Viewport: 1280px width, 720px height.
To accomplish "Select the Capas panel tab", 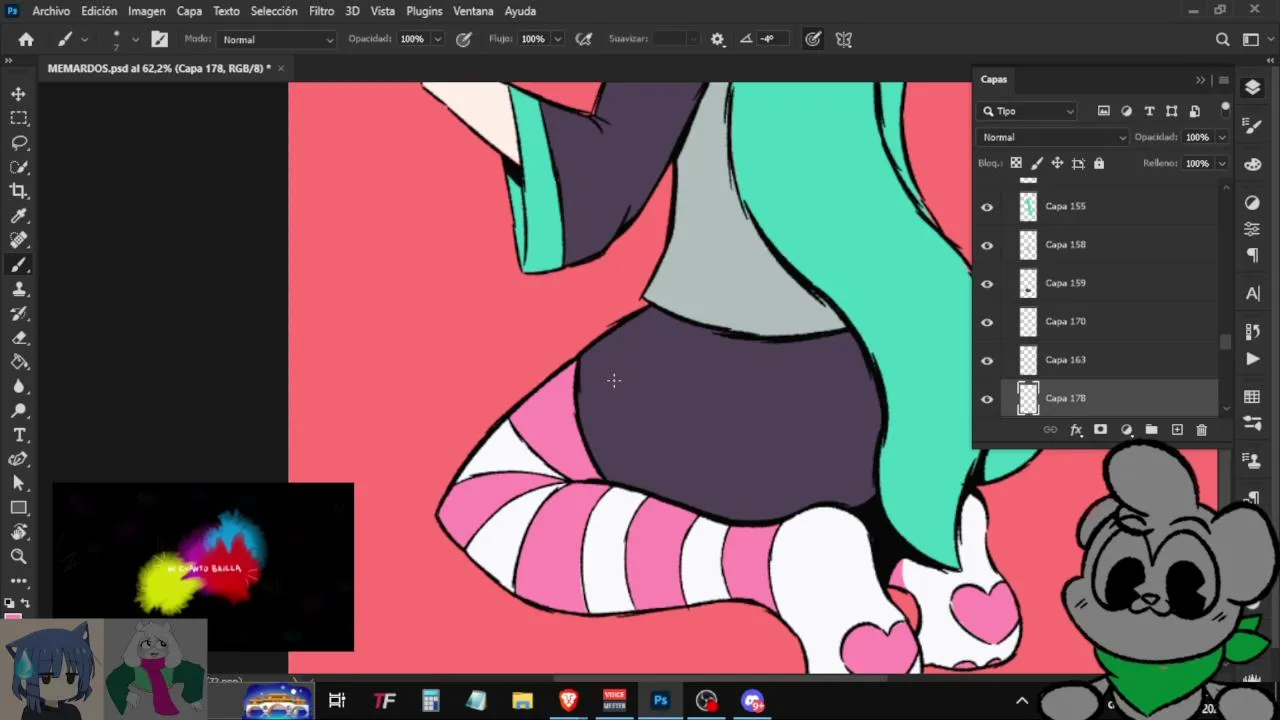I will pos(994,79).
